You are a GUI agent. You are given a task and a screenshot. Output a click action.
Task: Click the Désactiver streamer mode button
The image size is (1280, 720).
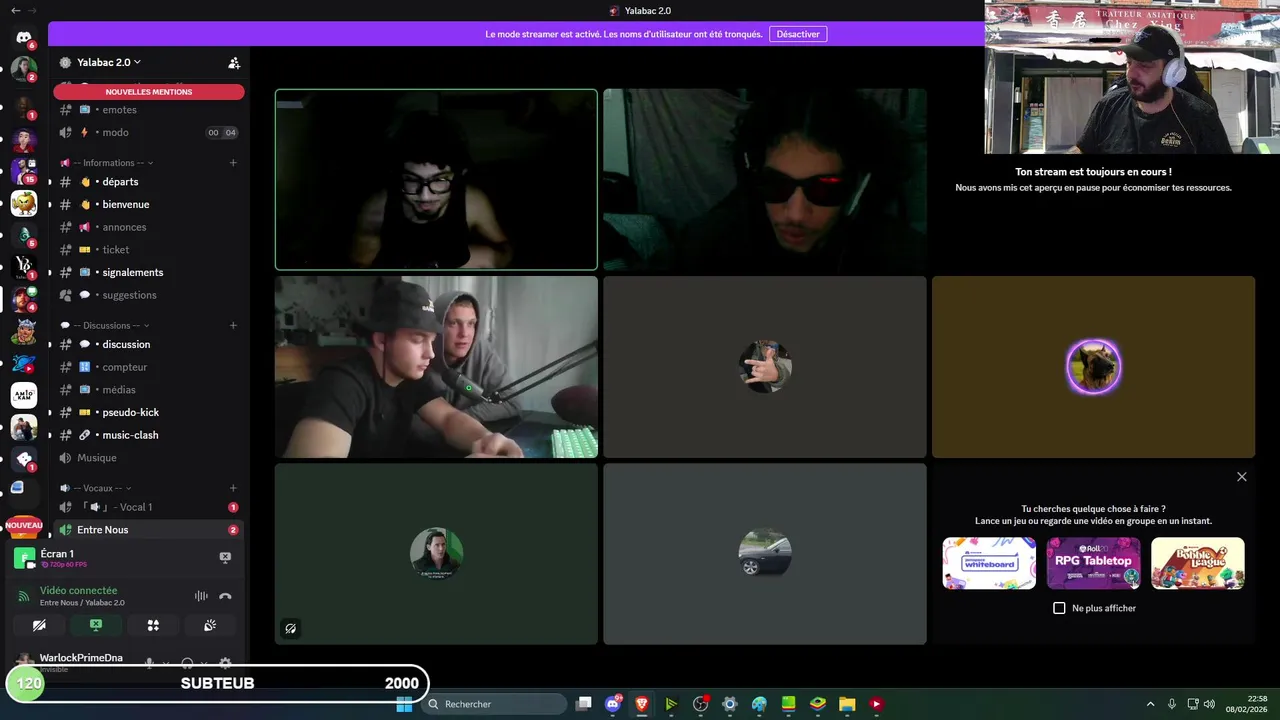pyautogui.click(x=798, y=34)
